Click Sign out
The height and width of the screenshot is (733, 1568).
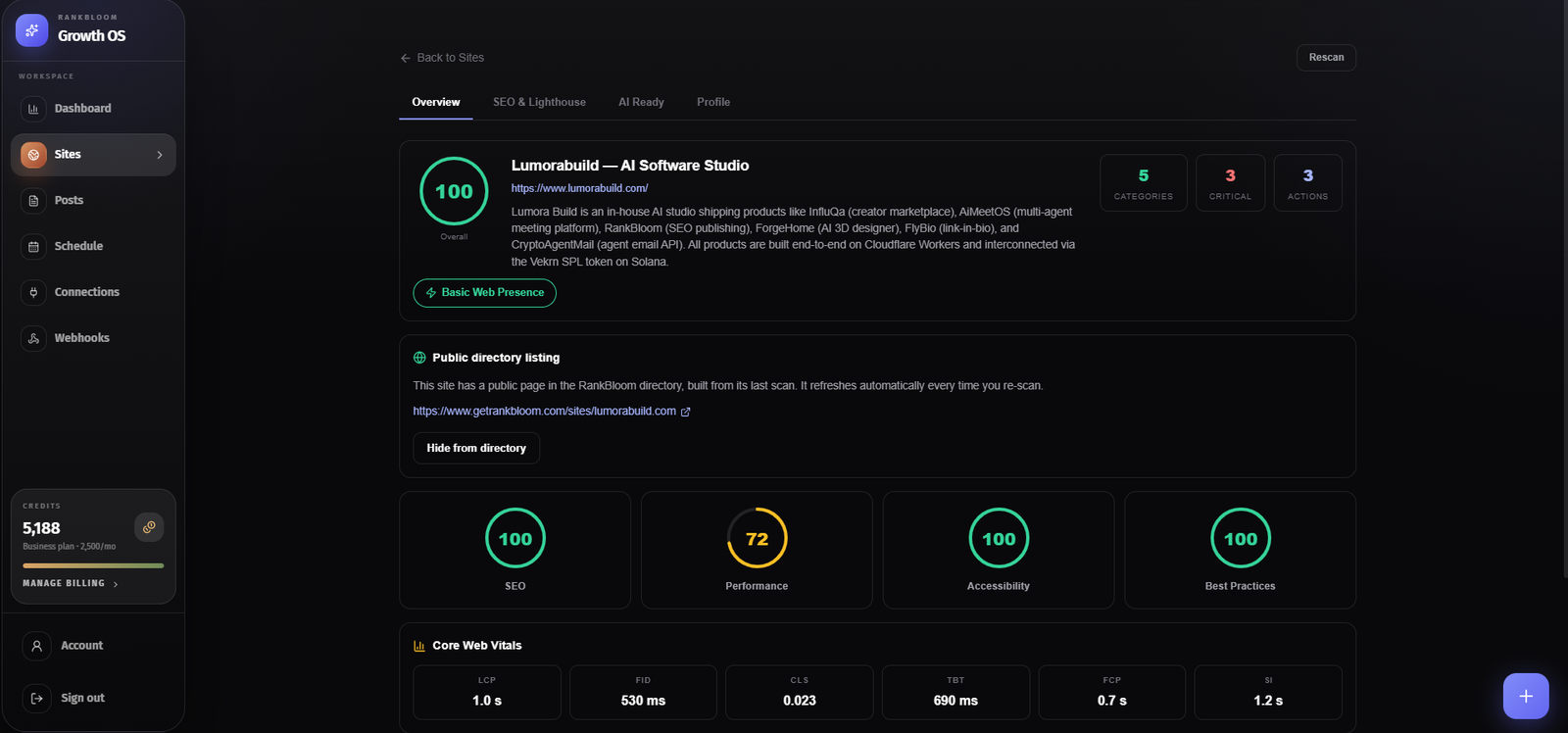(93, 699)
